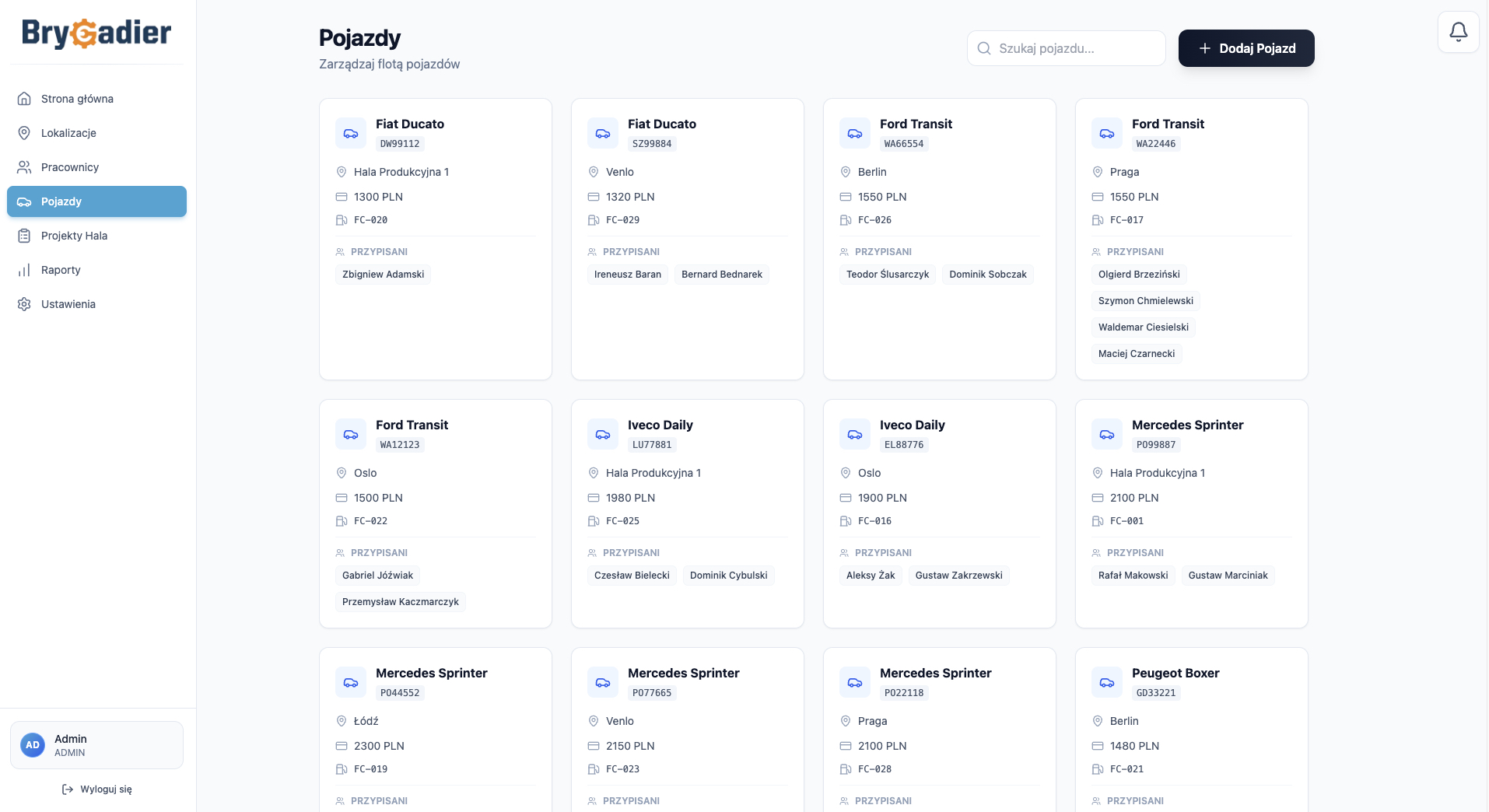
Task: Click employee tag Gustaw Zakrzewski
Action: pos(958,576)
